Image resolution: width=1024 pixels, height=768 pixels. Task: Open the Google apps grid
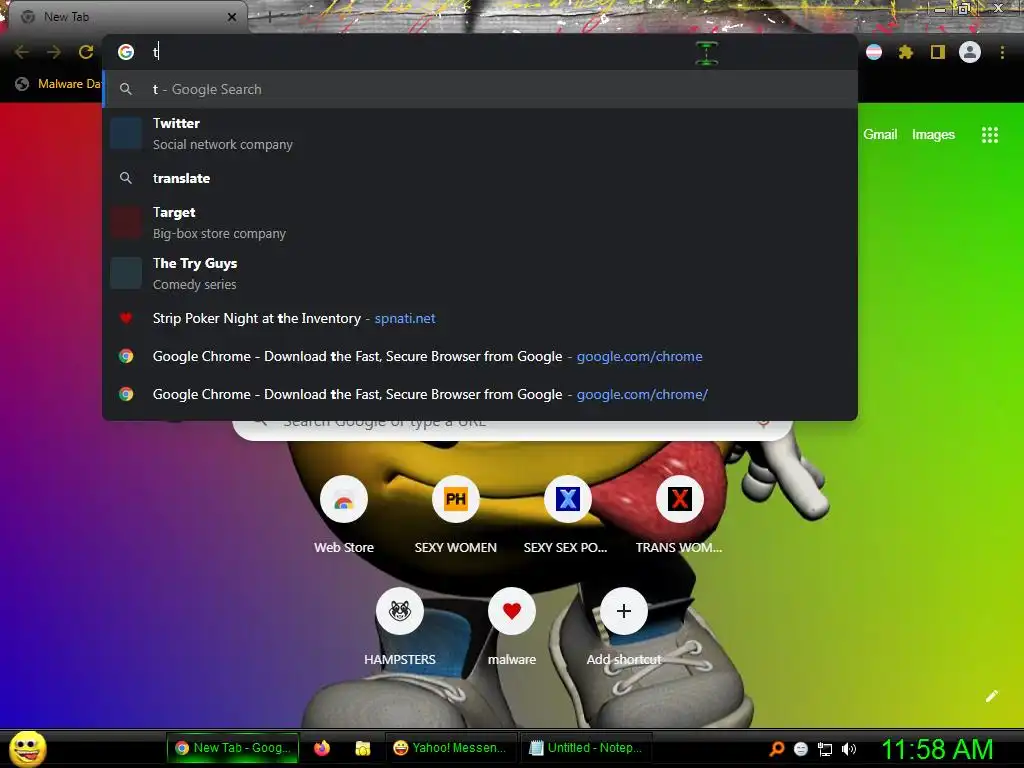point(989,135)
